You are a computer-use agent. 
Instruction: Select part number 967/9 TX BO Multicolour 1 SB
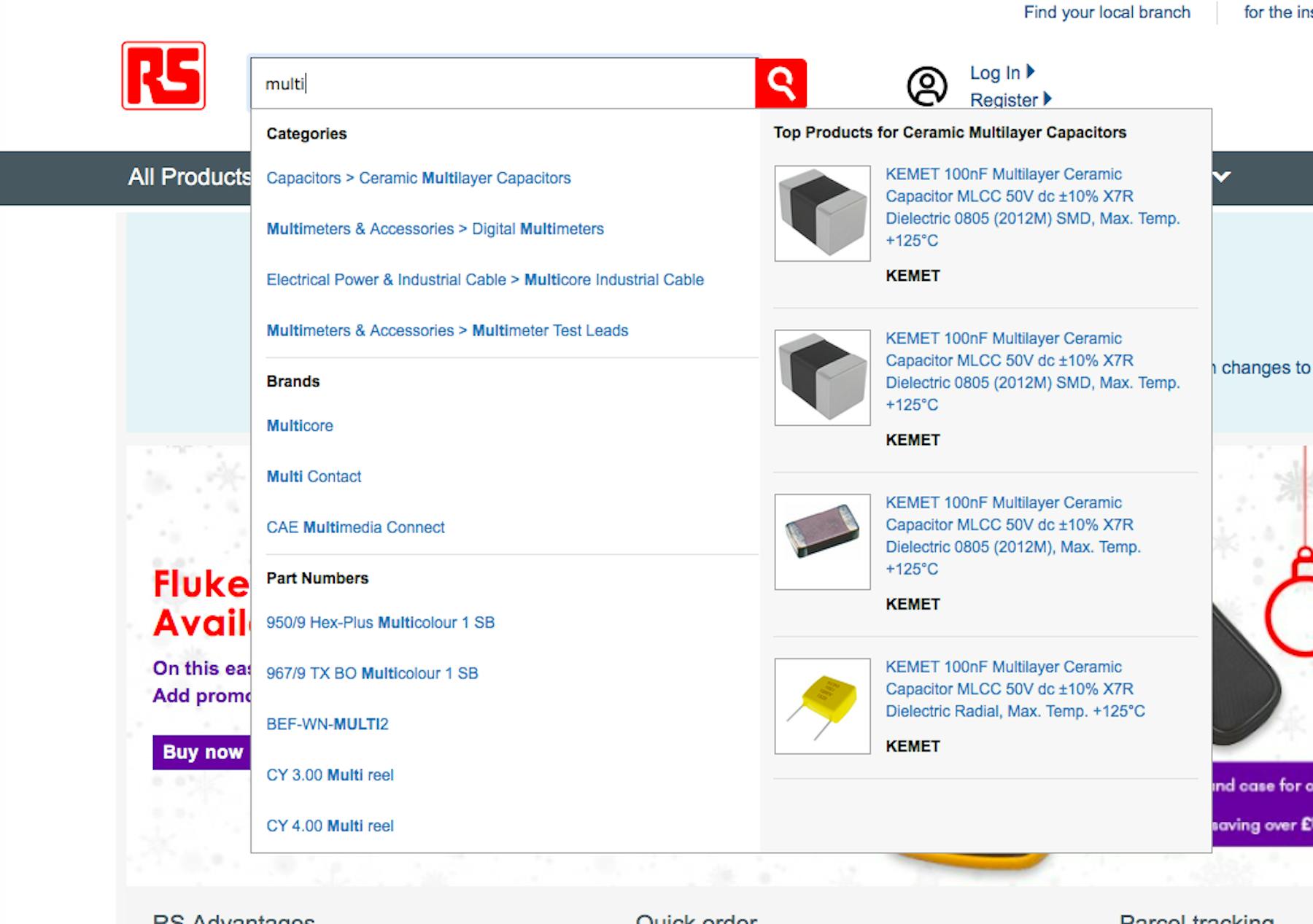click(372, 673)
